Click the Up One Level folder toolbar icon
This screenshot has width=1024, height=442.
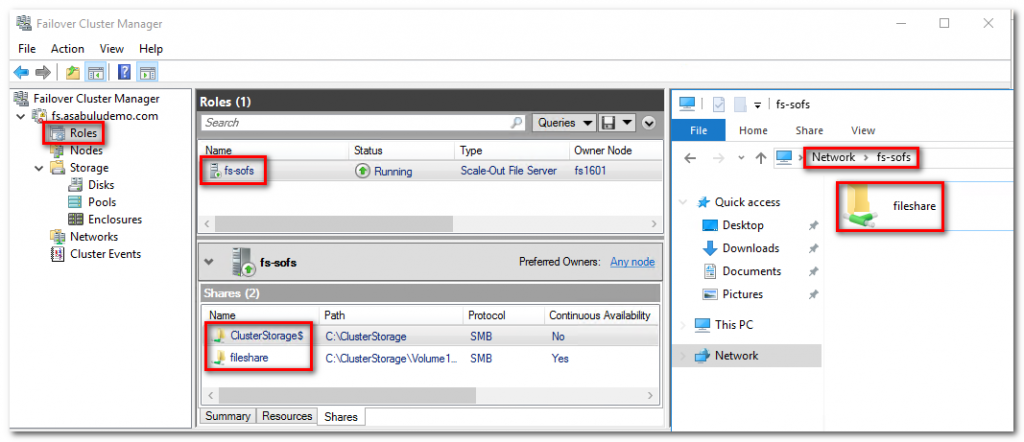[73, 72]
